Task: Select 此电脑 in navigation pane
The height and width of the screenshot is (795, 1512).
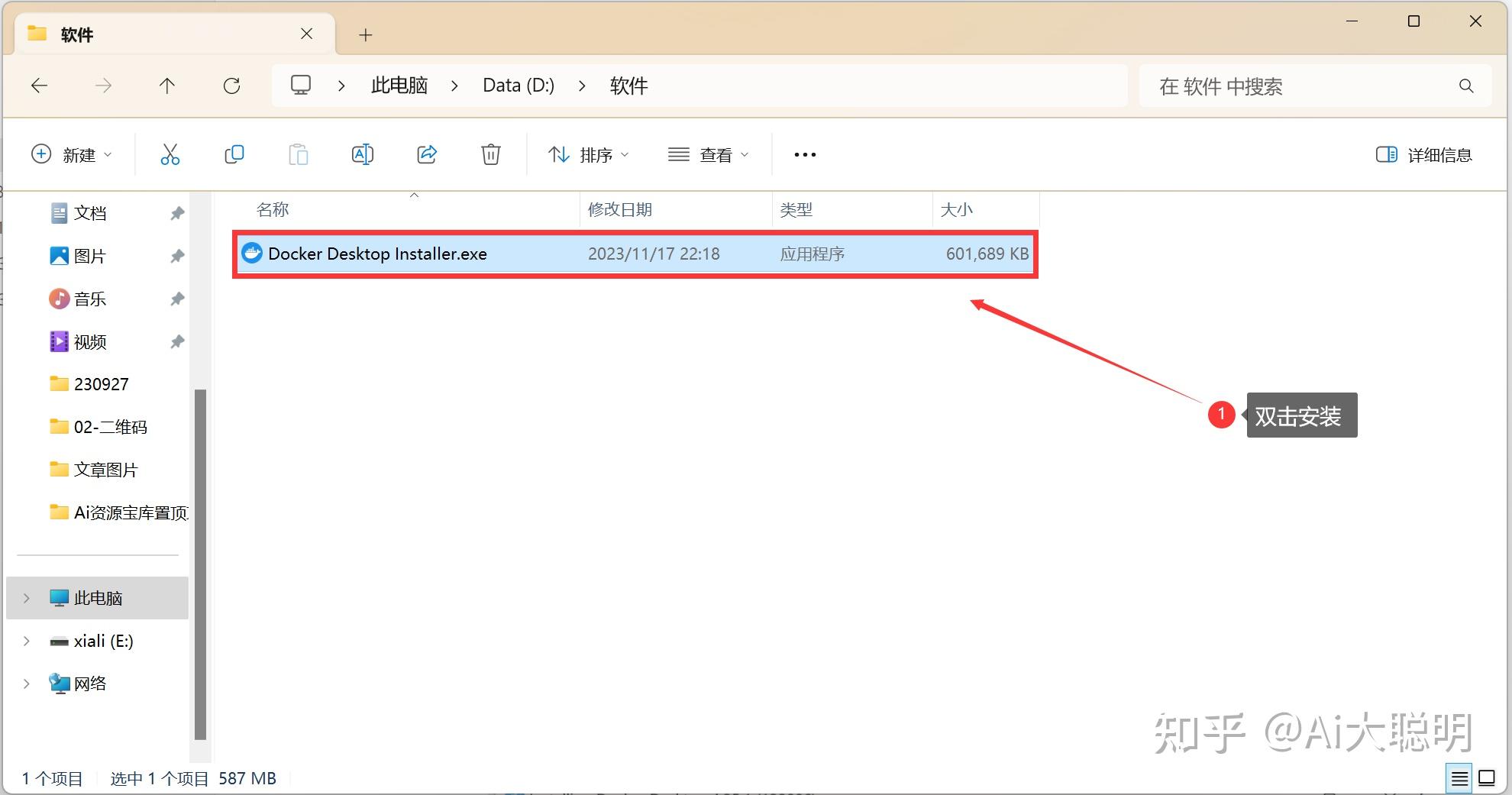Action: [98, 598]
